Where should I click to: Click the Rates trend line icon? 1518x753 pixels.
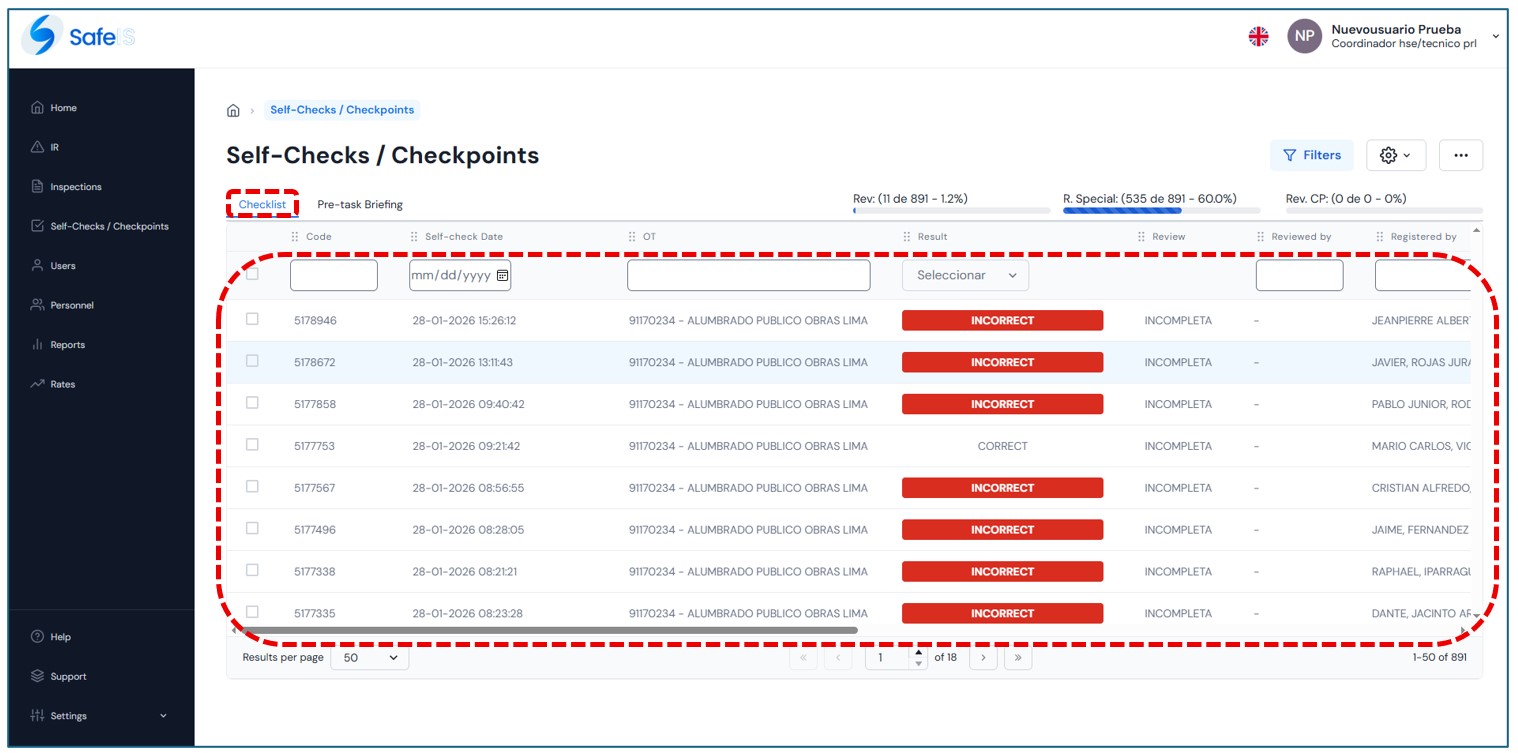tap(38, 384)
